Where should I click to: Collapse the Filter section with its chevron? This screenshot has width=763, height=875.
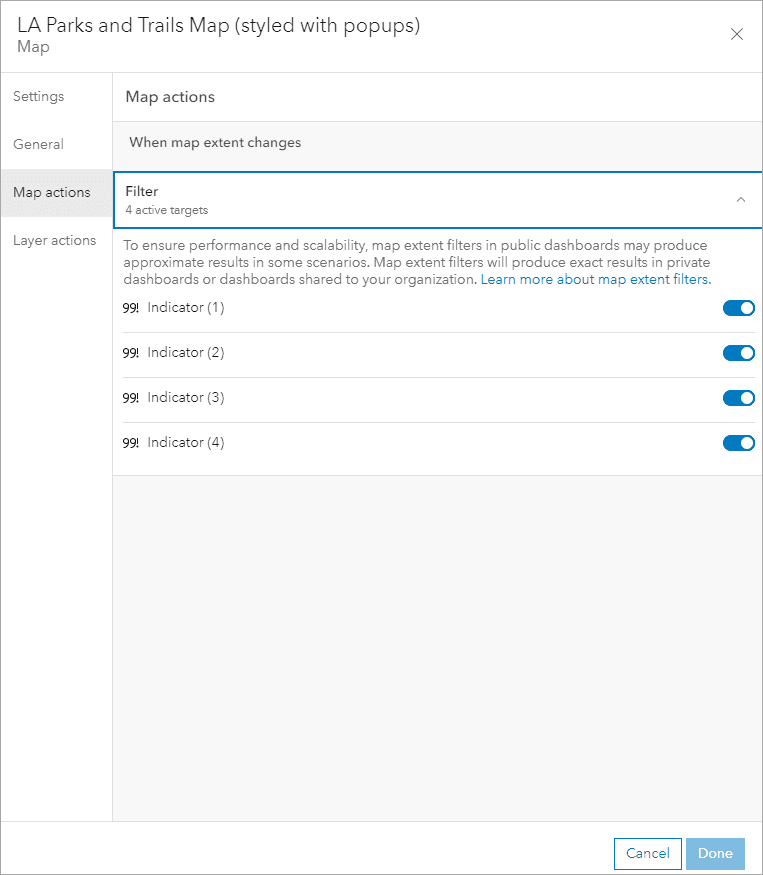tap(741, 199)
